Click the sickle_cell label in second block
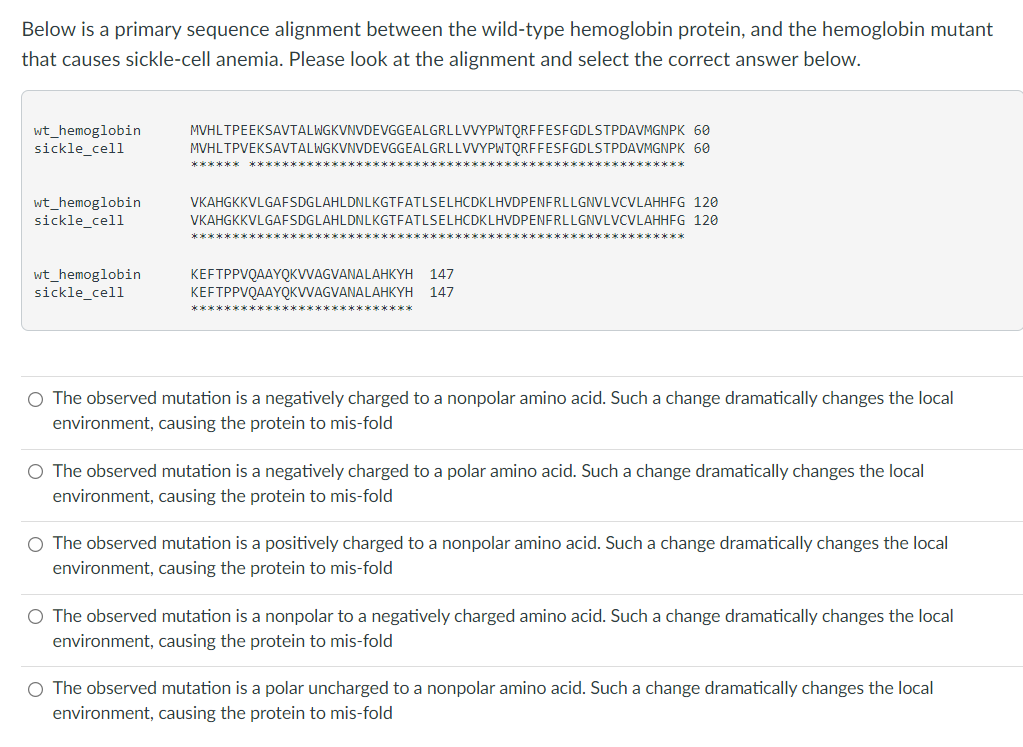This screenshot has height=747, width=1023. pyautogui.click(x=79, y=220)
